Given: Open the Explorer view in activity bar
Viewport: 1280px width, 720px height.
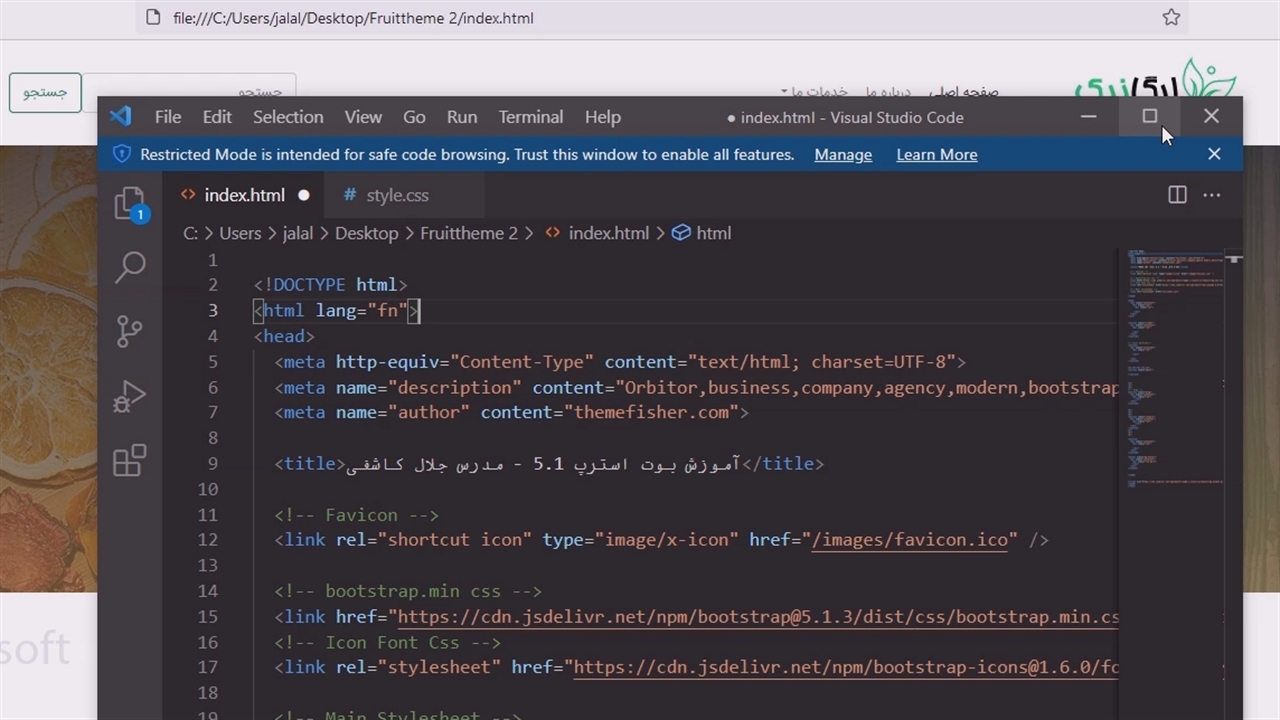Looking at the screenshot, I should point(130,204).
